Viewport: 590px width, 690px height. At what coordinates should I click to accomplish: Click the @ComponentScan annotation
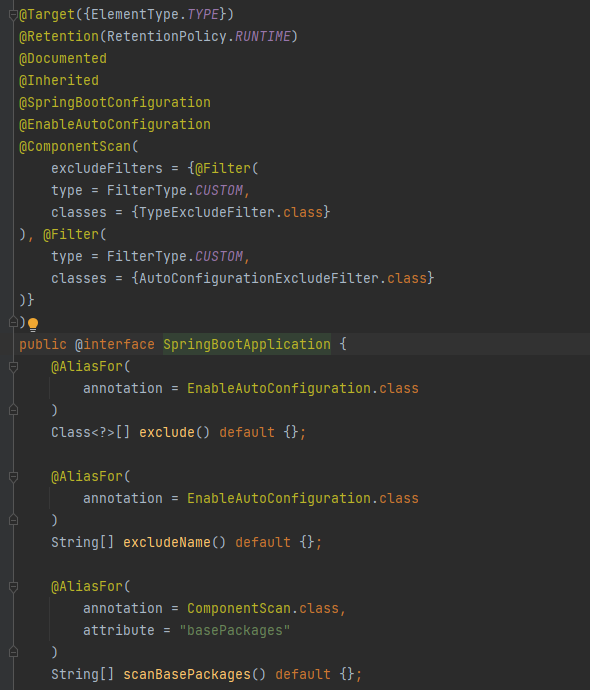coord(75,147)
